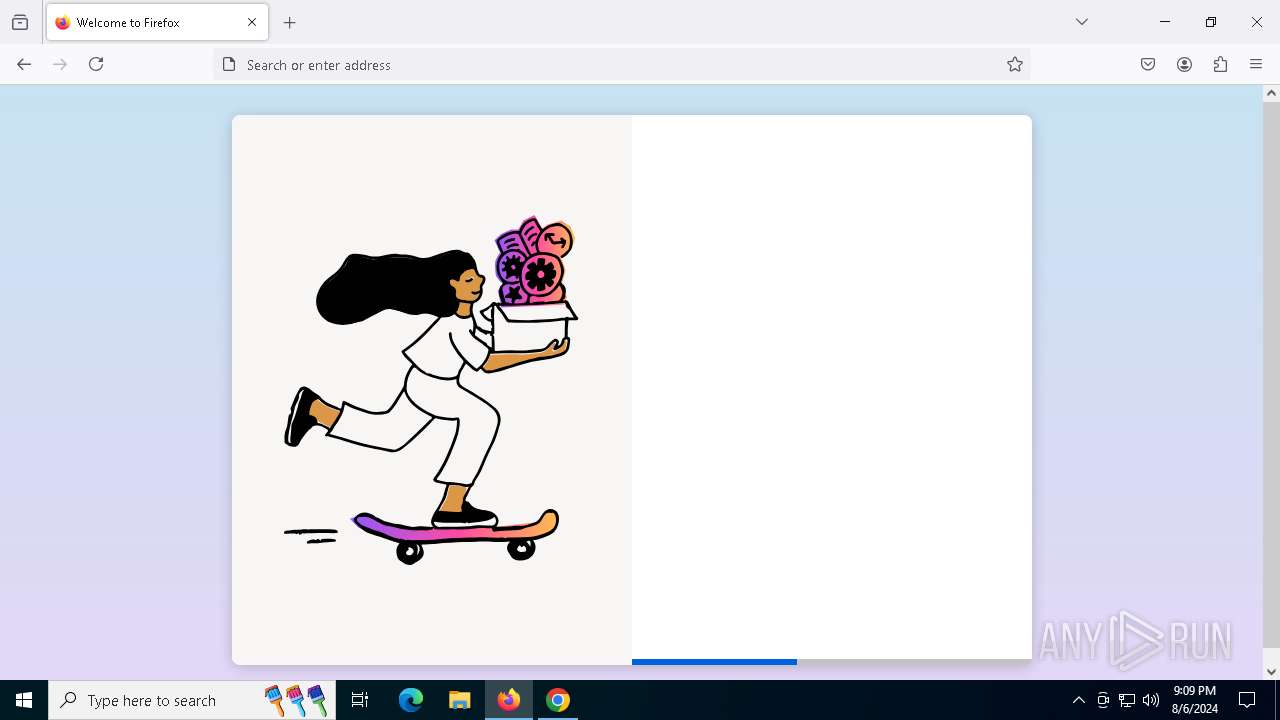Restore down the Firefox window
Viewport: 1280px width, 720px height.
(x=1211, y=22)
